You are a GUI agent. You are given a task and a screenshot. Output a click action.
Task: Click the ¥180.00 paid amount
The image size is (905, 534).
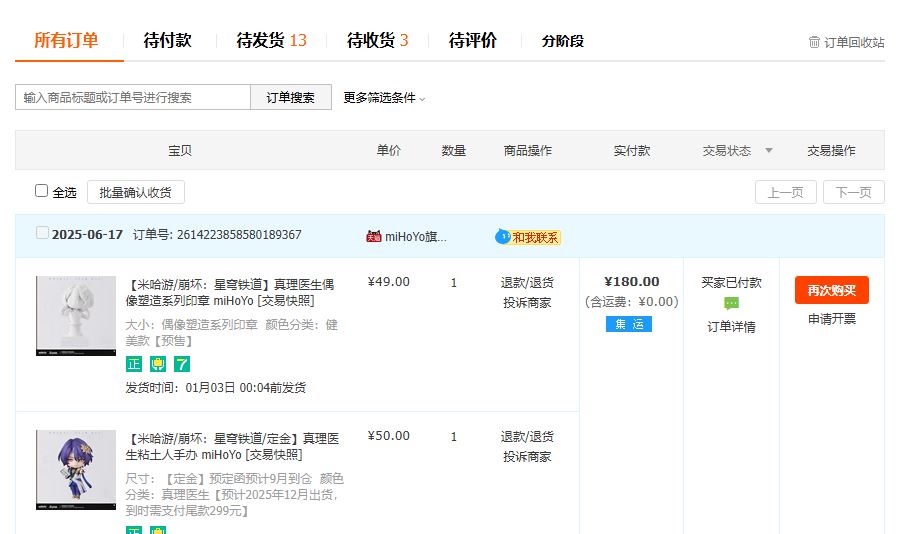click(x=631, y=282)
